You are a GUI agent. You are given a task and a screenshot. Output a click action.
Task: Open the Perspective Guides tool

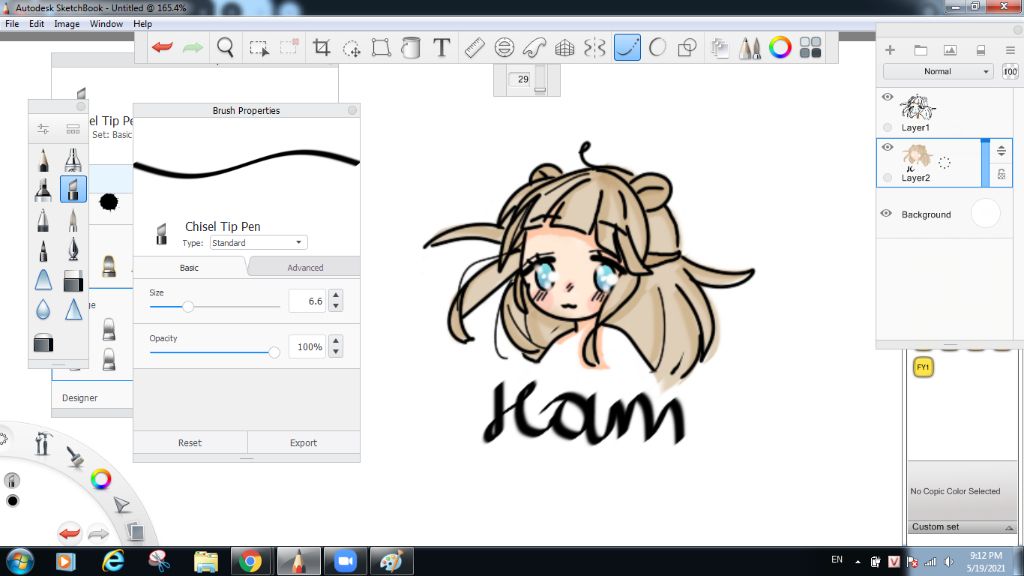click(x=564, y=48)
